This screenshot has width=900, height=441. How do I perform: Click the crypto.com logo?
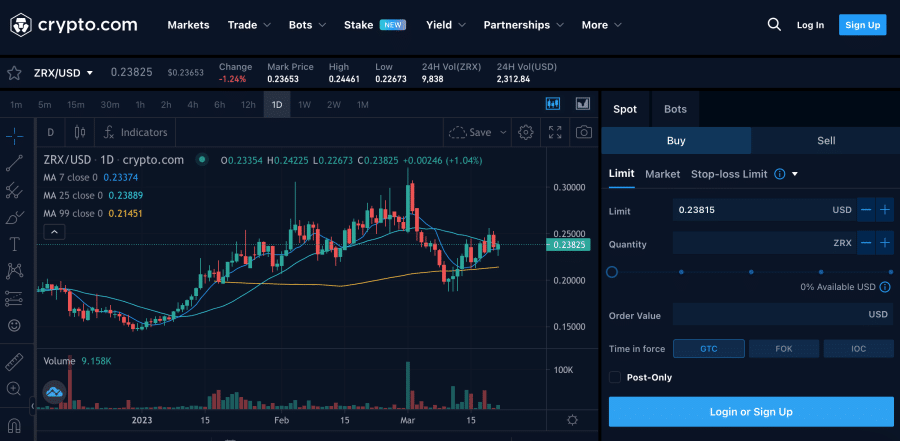[x=73, y=25]
